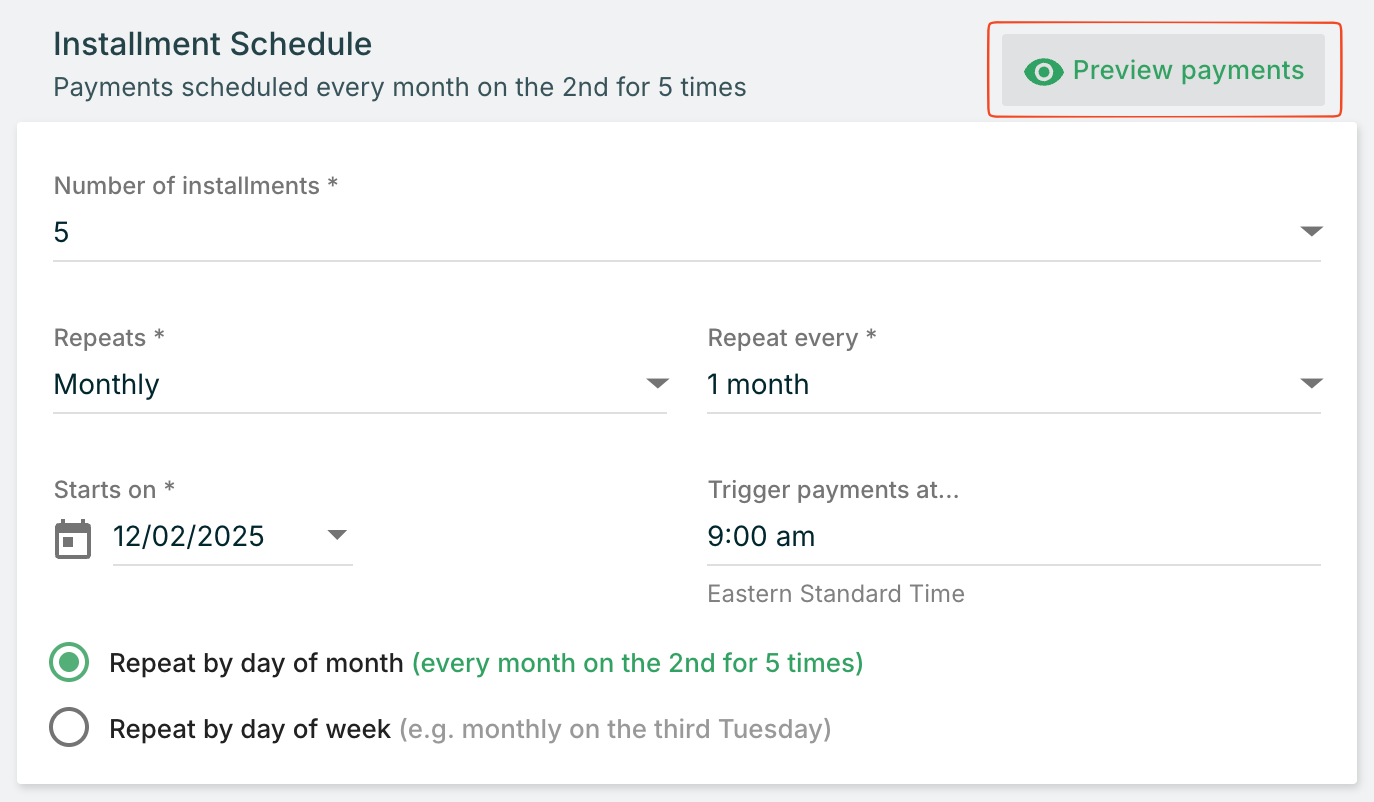Click the "Repeat by day of week" label text
The height and width of the screenshot is (802, 1374).
pos(250,730)
